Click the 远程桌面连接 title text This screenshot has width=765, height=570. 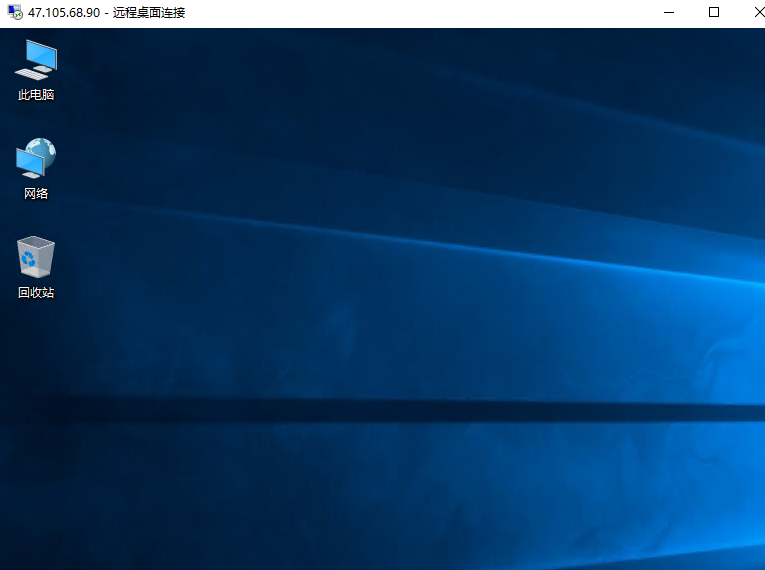tap(150, 13)
